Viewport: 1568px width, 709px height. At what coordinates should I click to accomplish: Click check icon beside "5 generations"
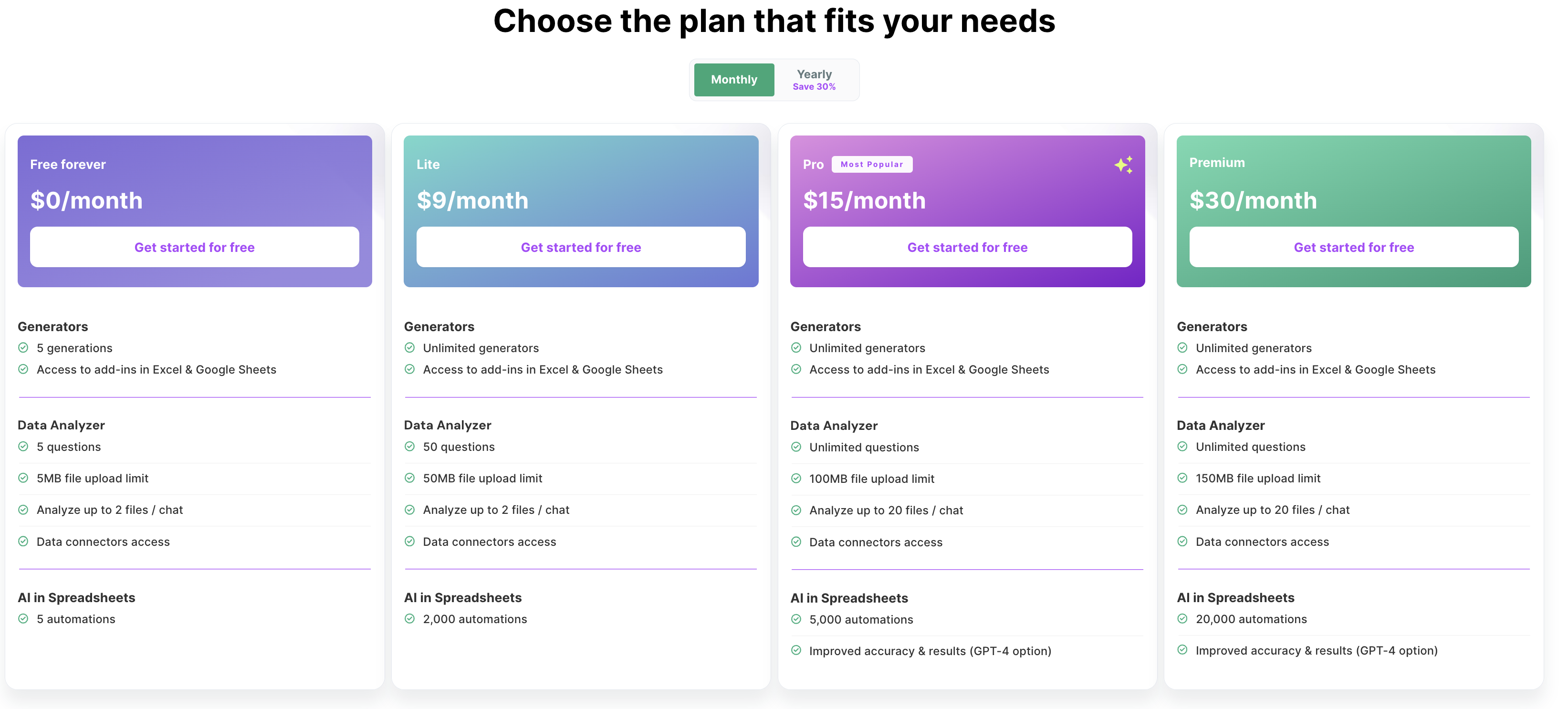pos(23,347)
